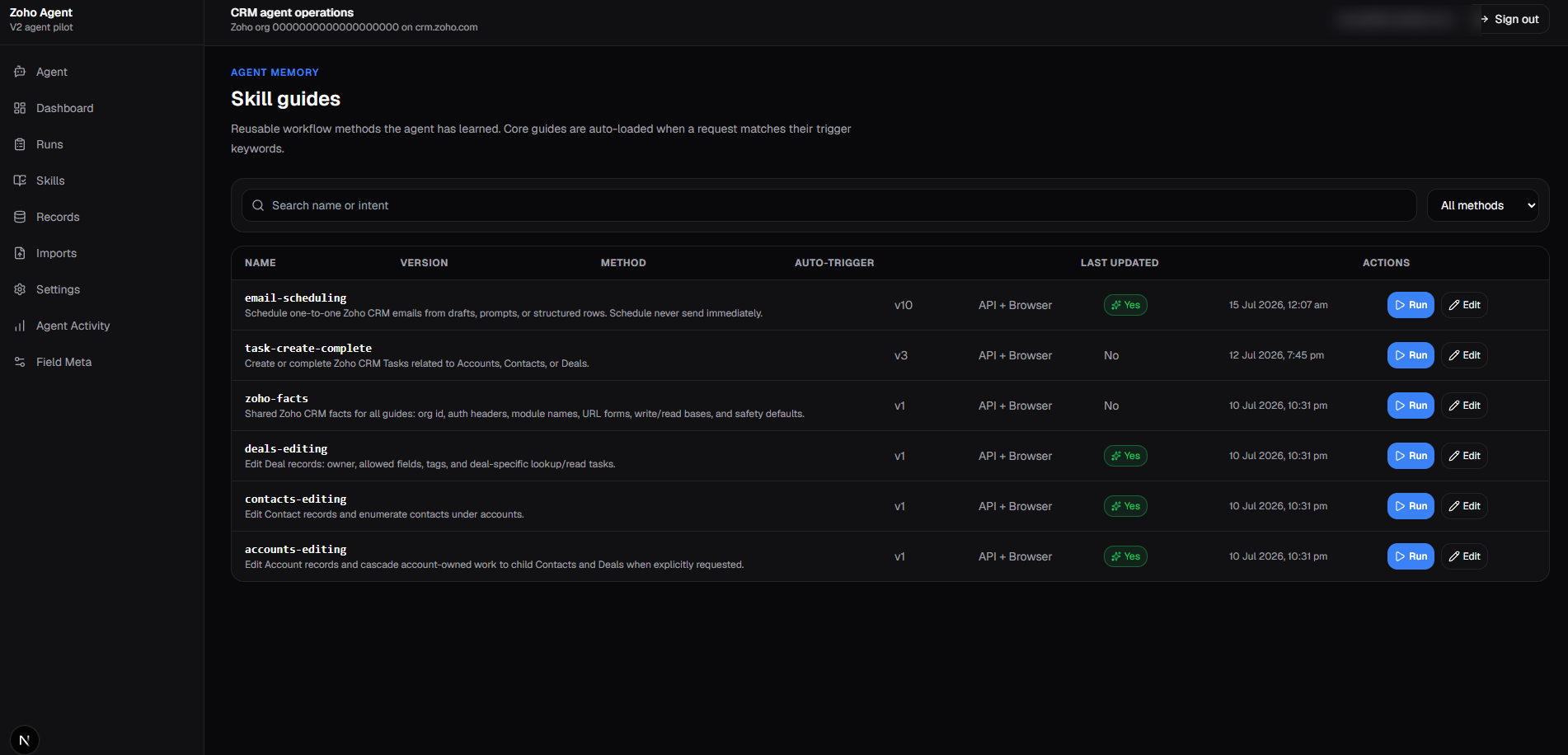
Task: Edit the task-create-complete guide
Action: (x=1464, y=355)
